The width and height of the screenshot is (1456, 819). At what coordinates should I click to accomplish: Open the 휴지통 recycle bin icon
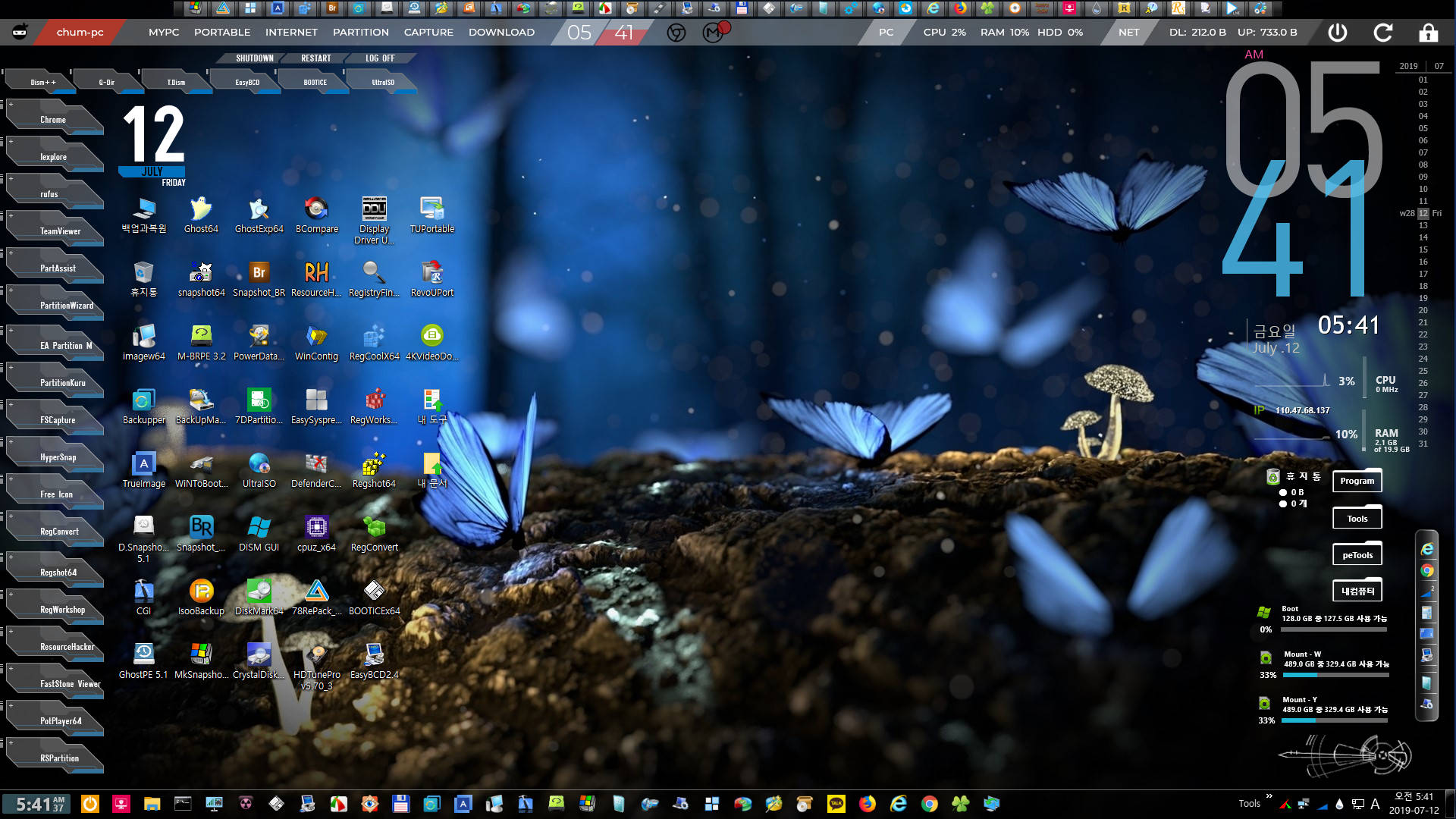pyautogui.click(x=143, y=279)
